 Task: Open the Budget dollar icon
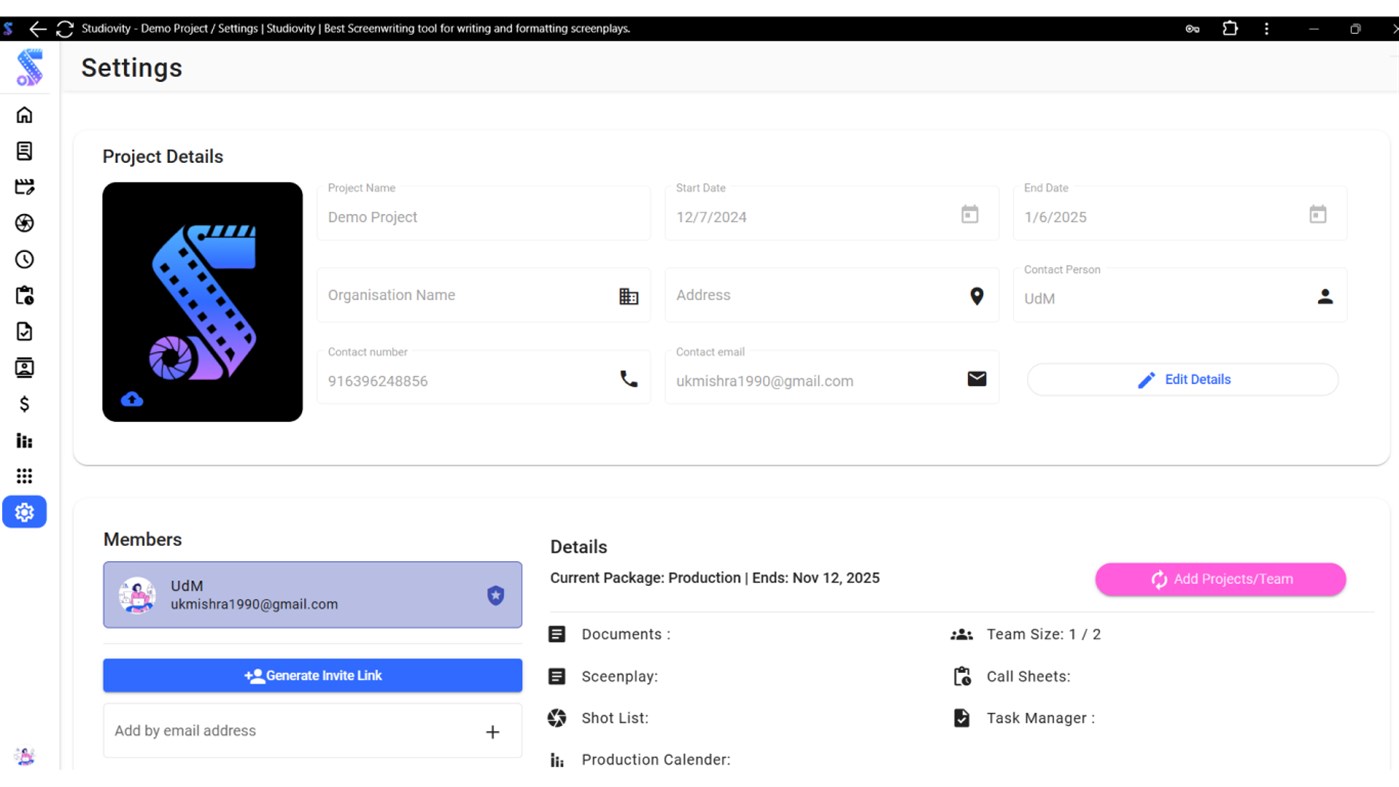pyautogui.click(x=25, y=403)
